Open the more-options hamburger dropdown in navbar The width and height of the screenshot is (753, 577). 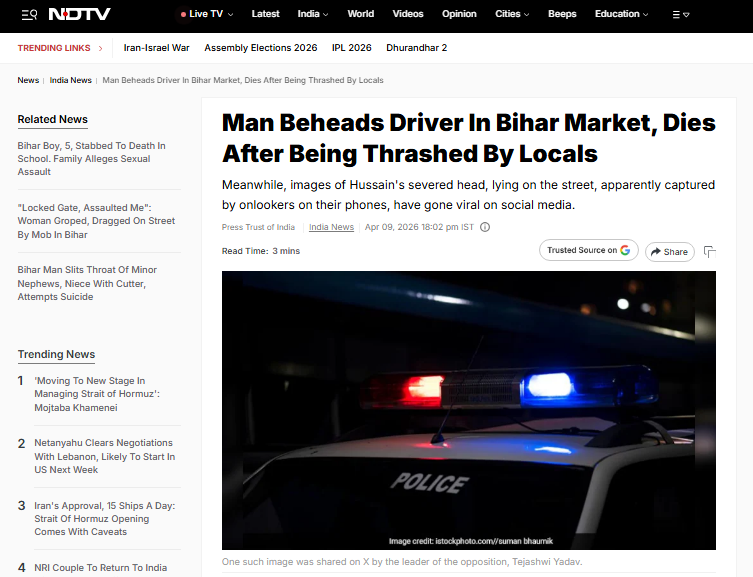click(680, 15)
